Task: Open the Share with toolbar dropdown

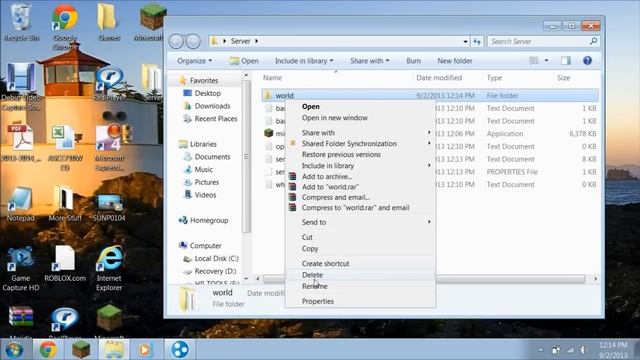Action: [x=370, y=61]
